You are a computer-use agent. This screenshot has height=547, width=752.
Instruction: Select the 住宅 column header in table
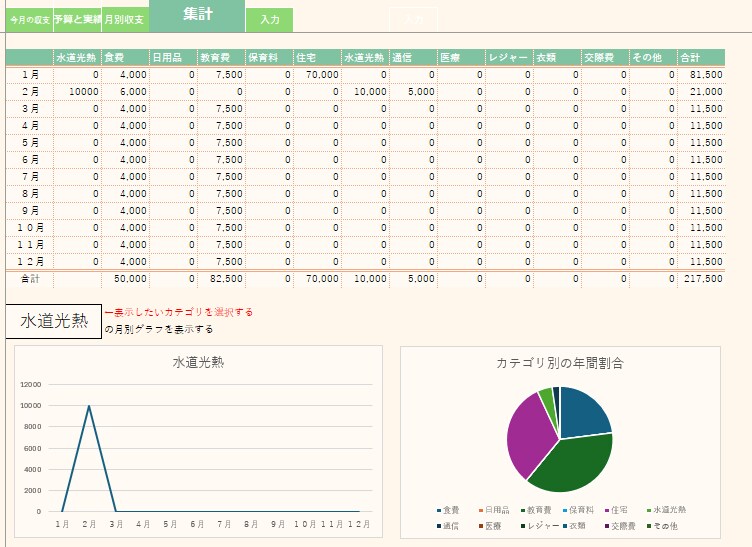pyautogui.click(x=317, y=58)
